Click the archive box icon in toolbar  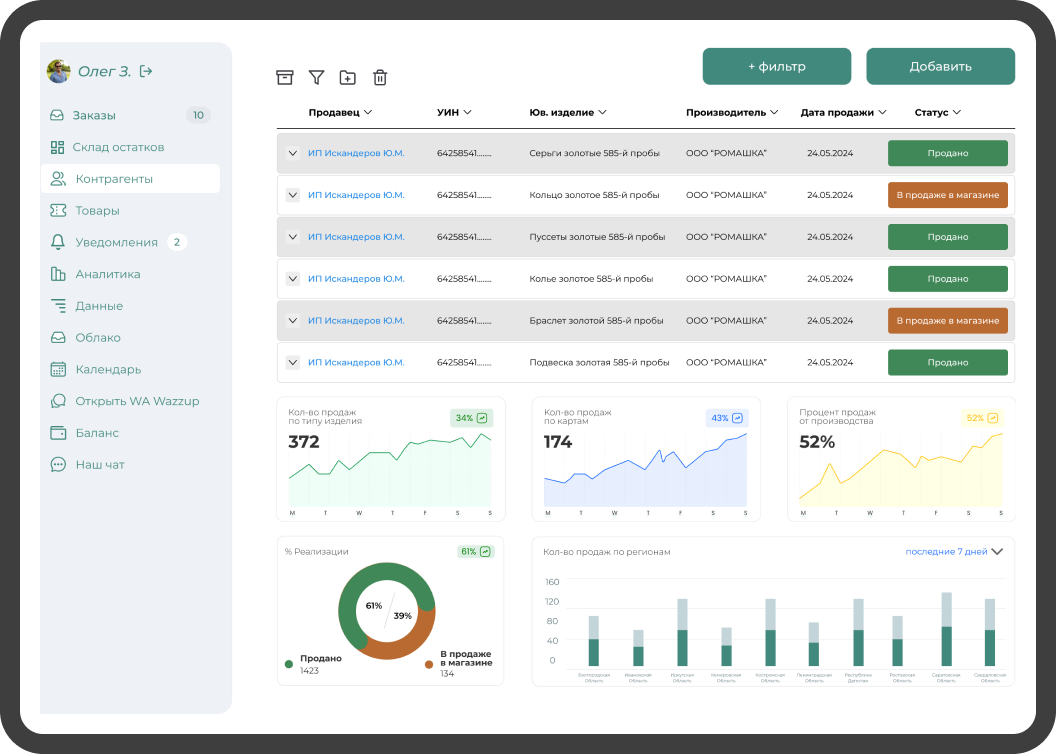pyautogui.click(x=285, y=78)
